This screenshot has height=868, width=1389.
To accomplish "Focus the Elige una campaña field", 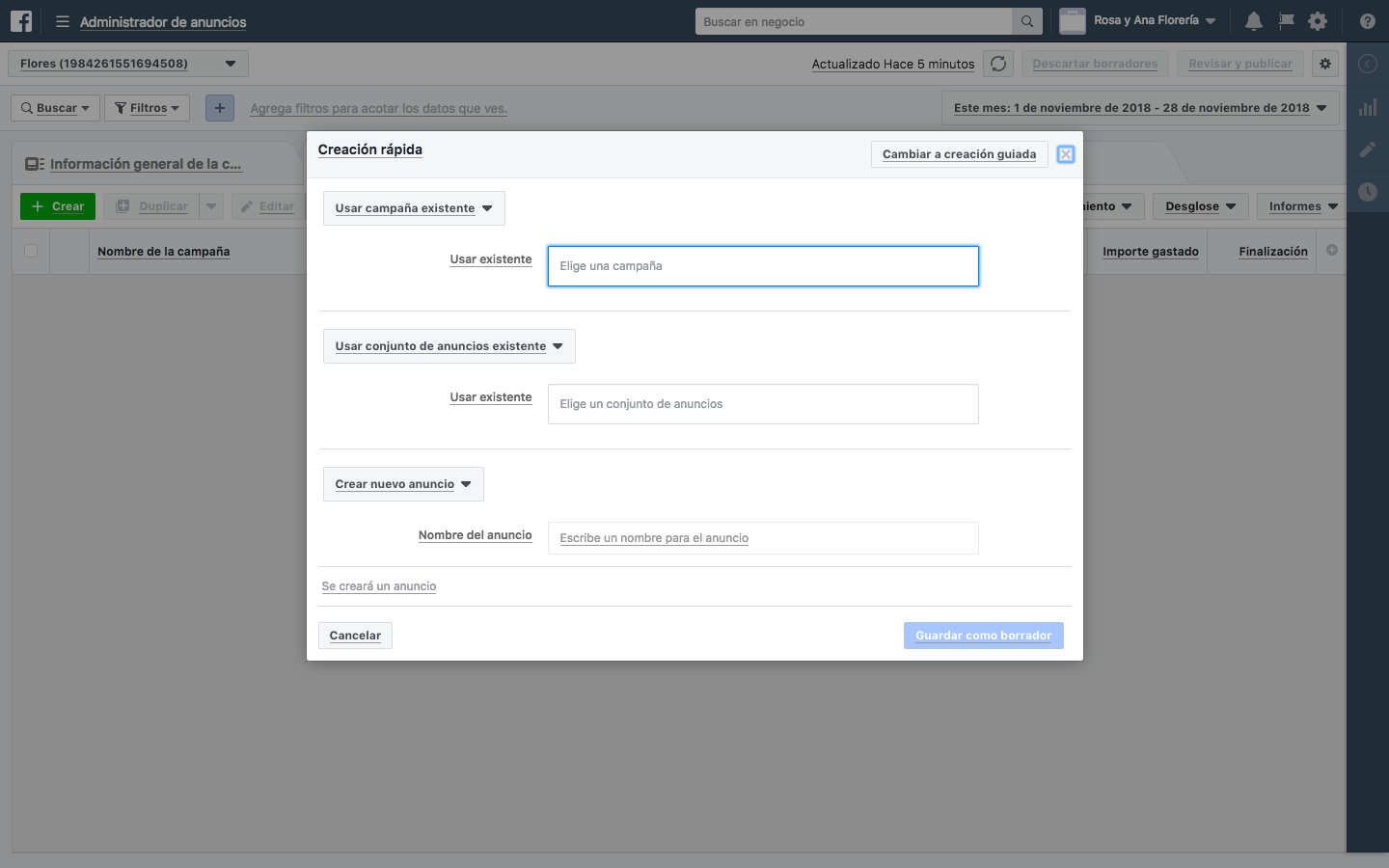I will coord(763,266).
